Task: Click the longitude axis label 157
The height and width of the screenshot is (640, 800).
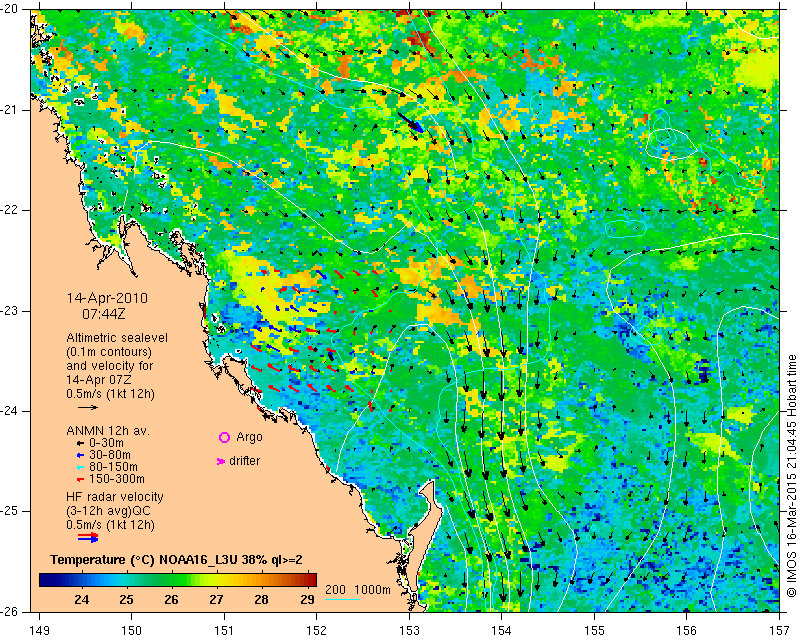Action: point(780,631)
